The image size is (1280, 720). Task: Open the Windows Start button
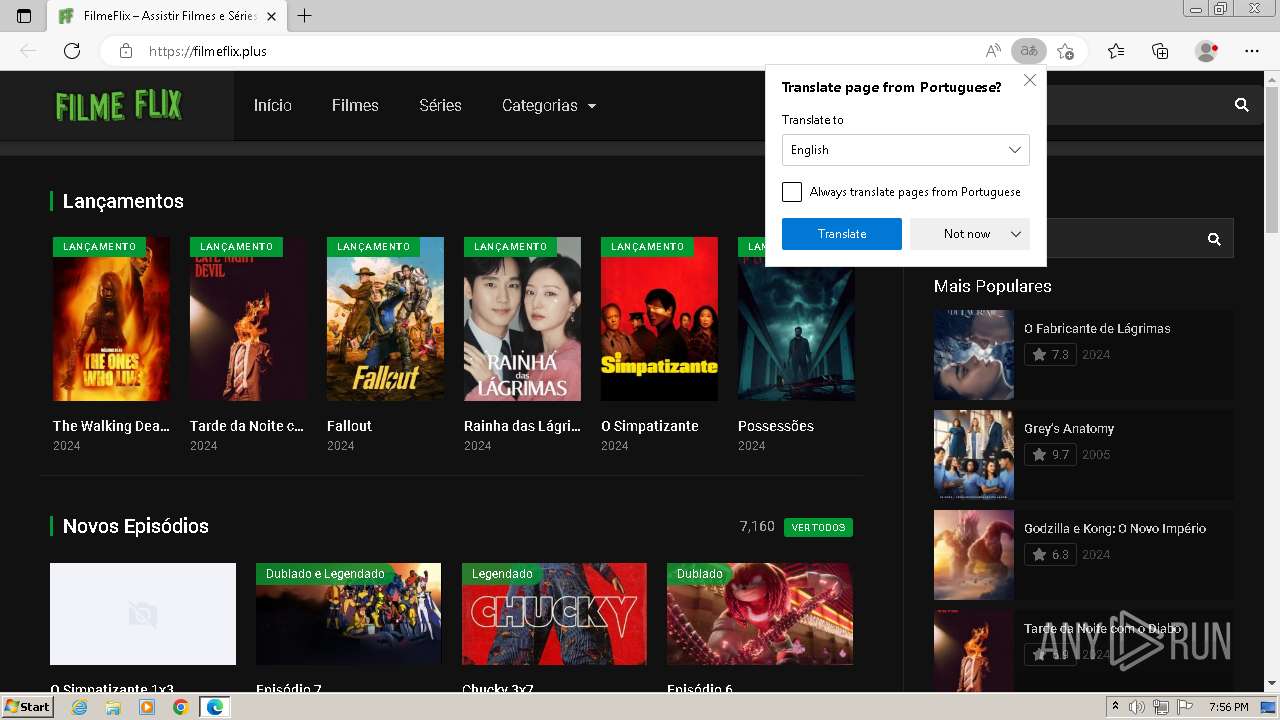click(x=28, y=707)
